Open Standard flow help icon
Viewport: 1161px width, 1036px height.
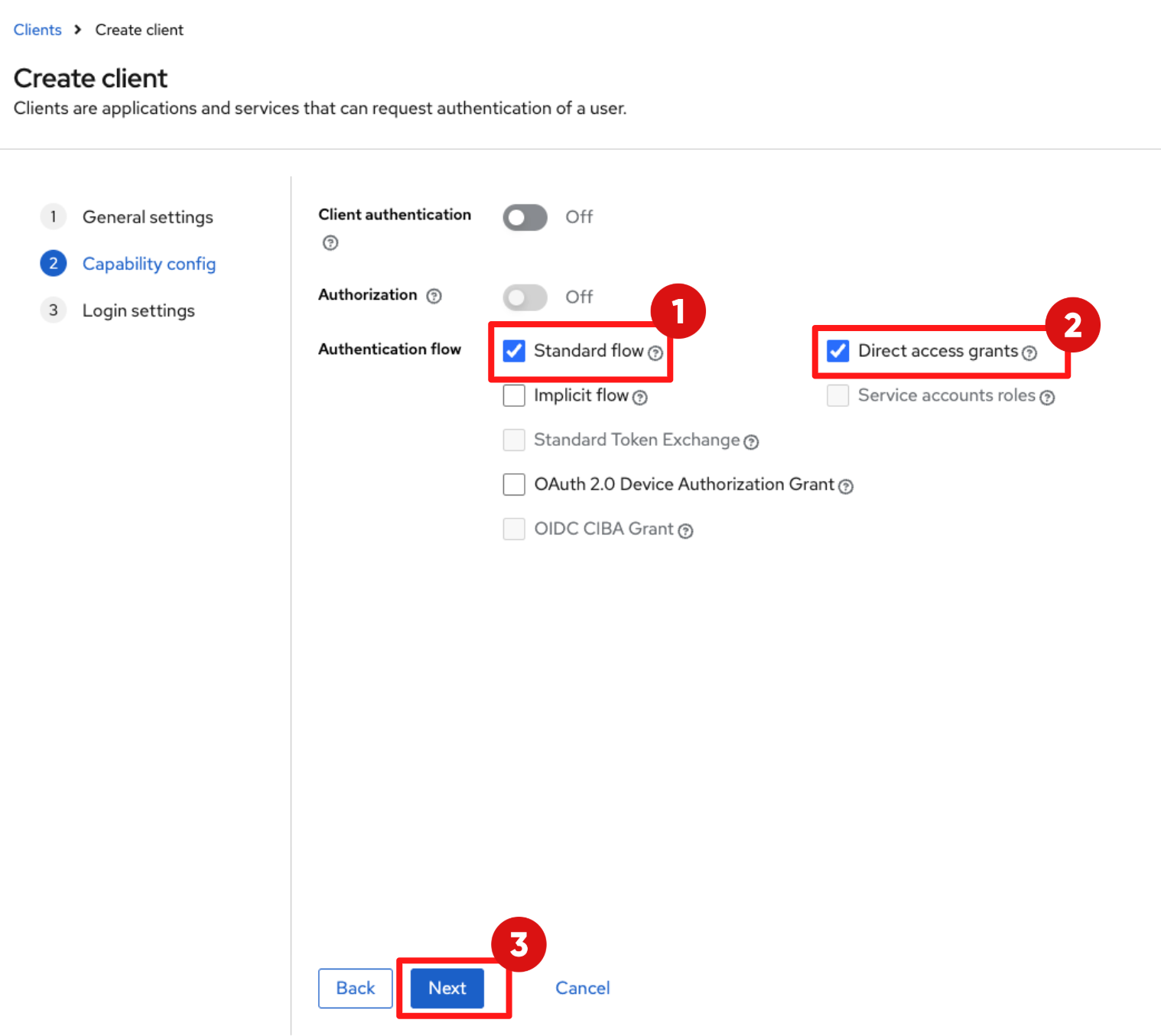coord(655,352)
